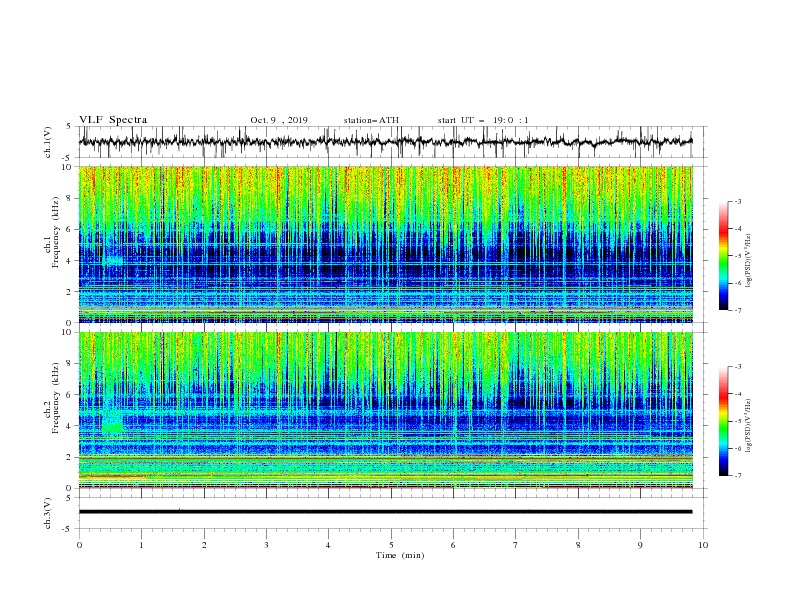Image resolution: width=792 pixels, height=612 pixels.
Task: Click the 'VLF Spectra' plot title
Action: point(113,120)
